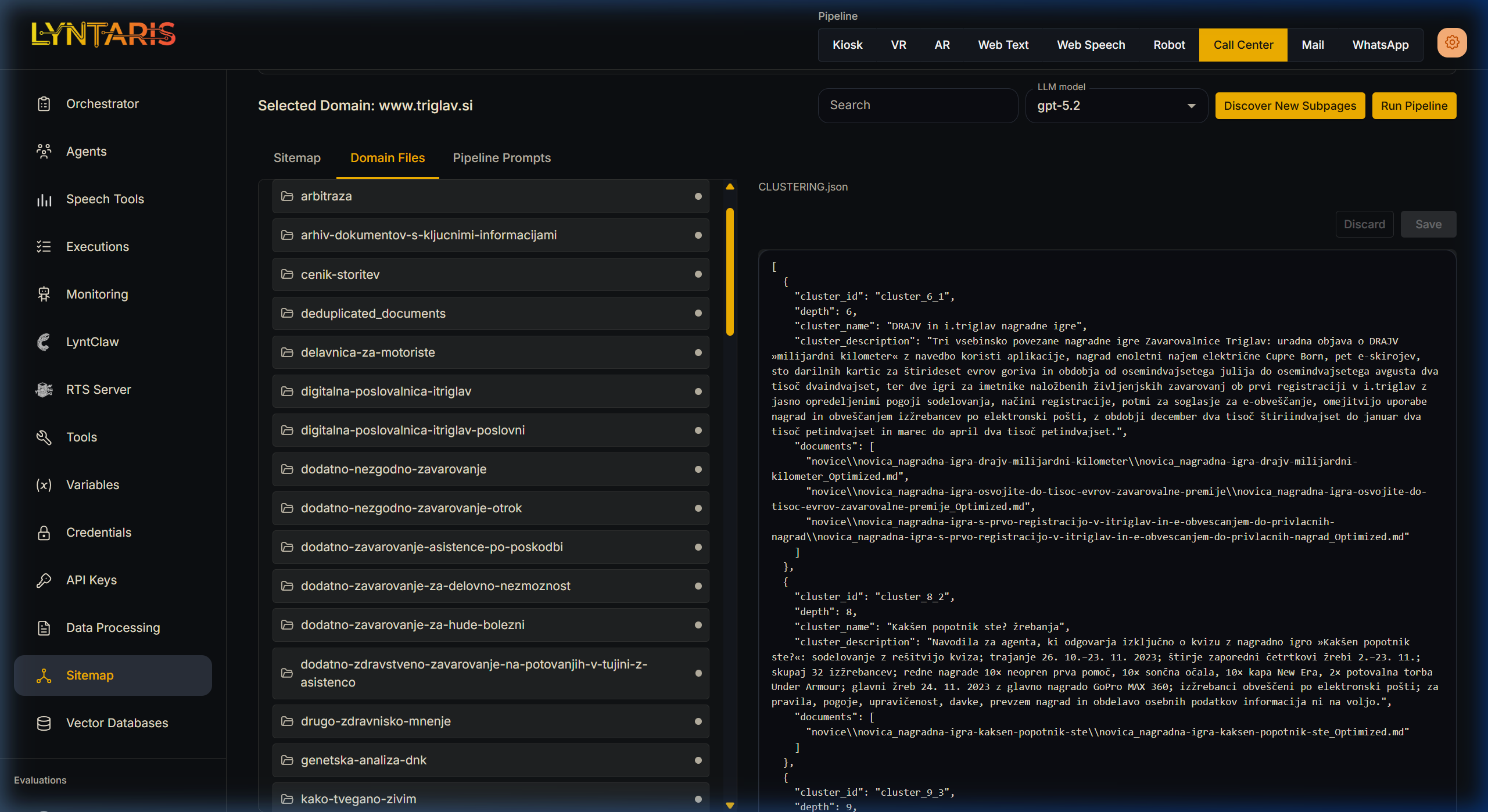Expand dodatno-zdravstveno-zavarovanje-na-potovanjih-v-tujini-z-asistenco folder

[490, 673]
